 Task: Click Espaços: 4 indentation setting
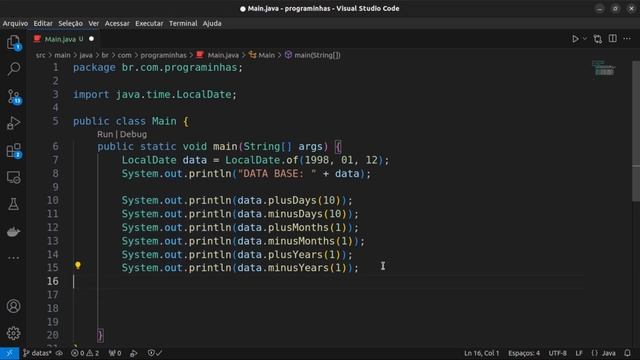524,353
